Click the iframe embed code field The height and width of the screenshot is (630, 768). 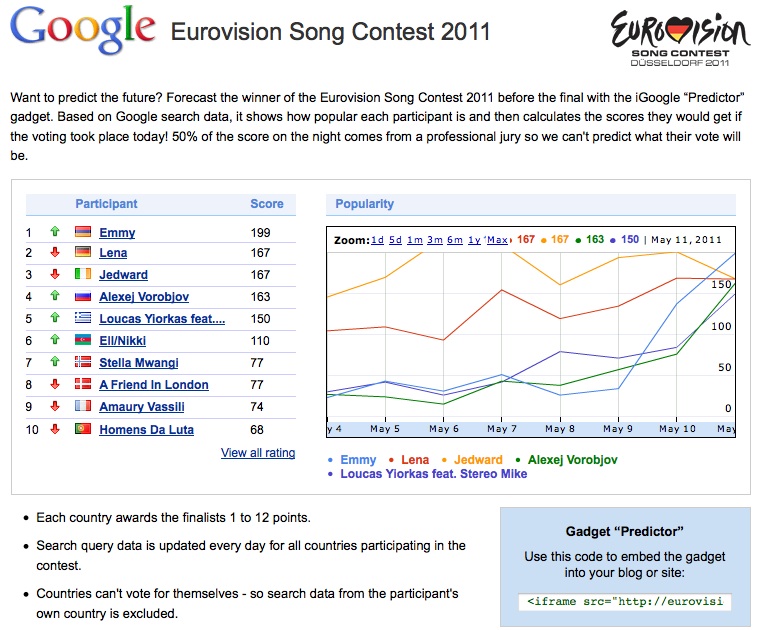625,602
